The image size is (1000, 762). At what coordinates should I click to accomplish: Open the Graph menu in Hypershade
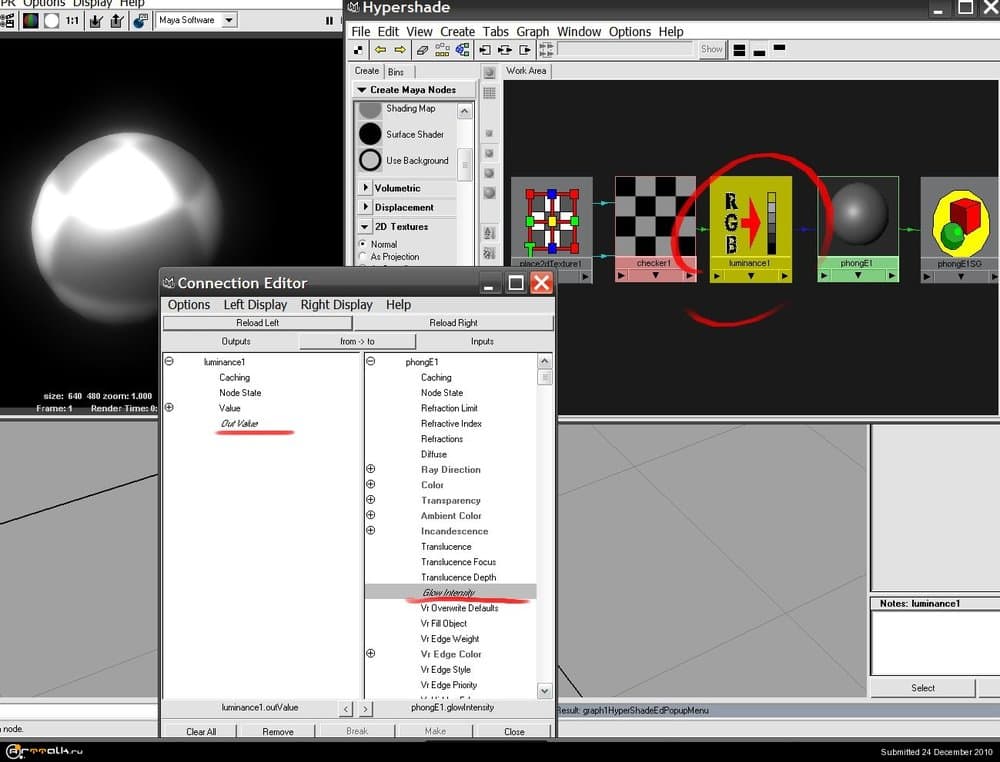(x=532, y=31)
